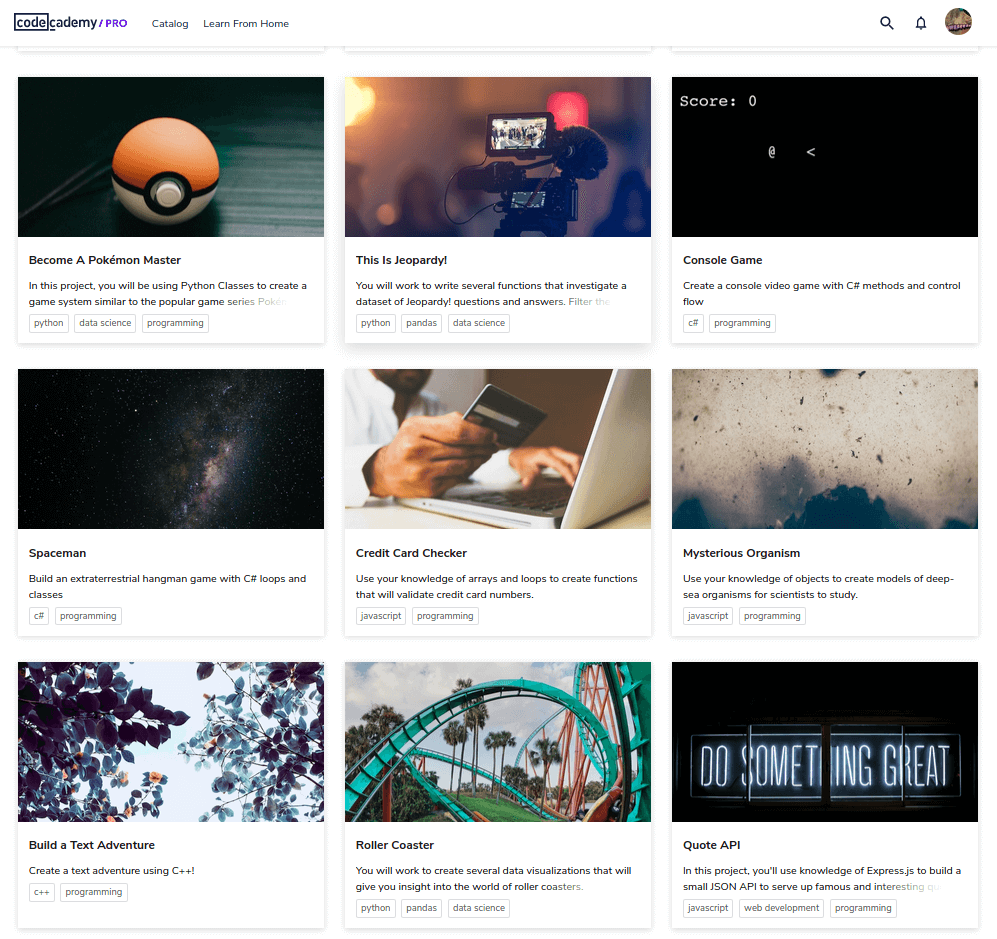This screenshot has height=939, width=997.
Task: Open Roller Coaster project title
Action: 395,845
